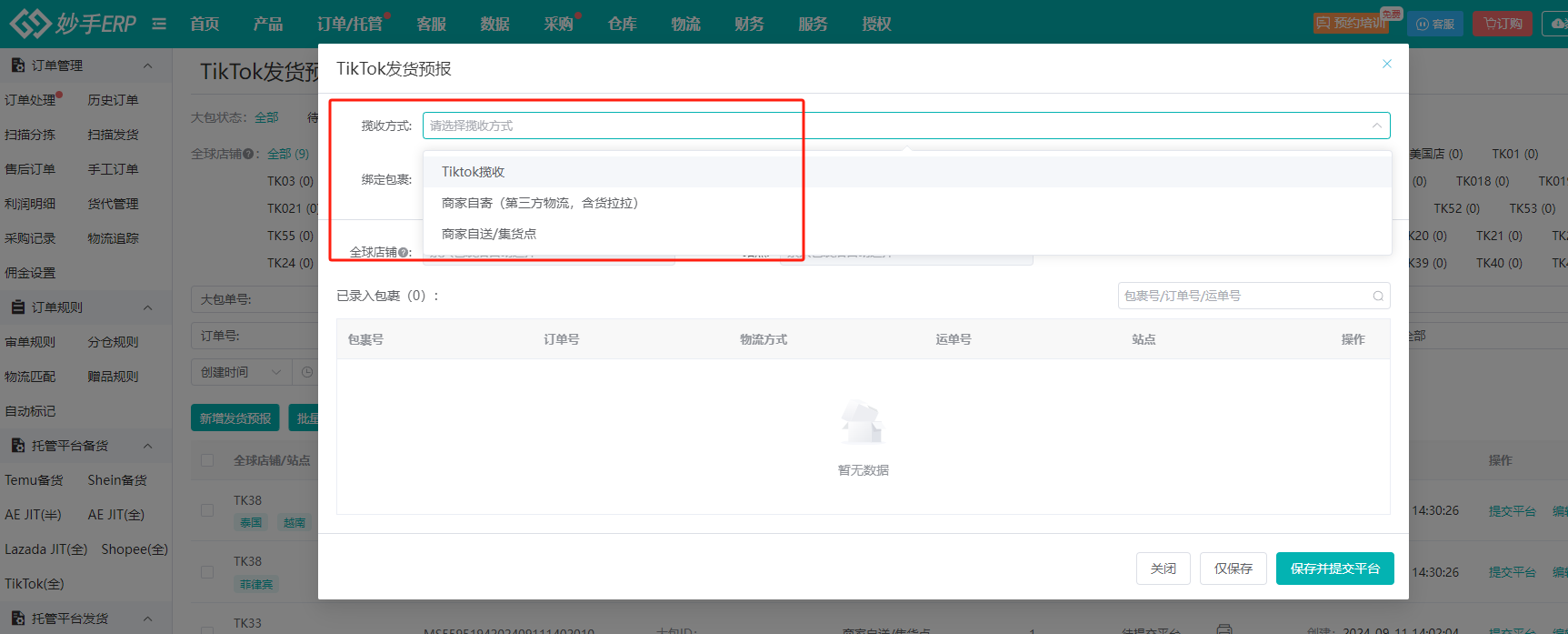1568x634 pixels.
Task: Click 提交平台 link in TK38 泰国 row
Action: click(1513, 511)
